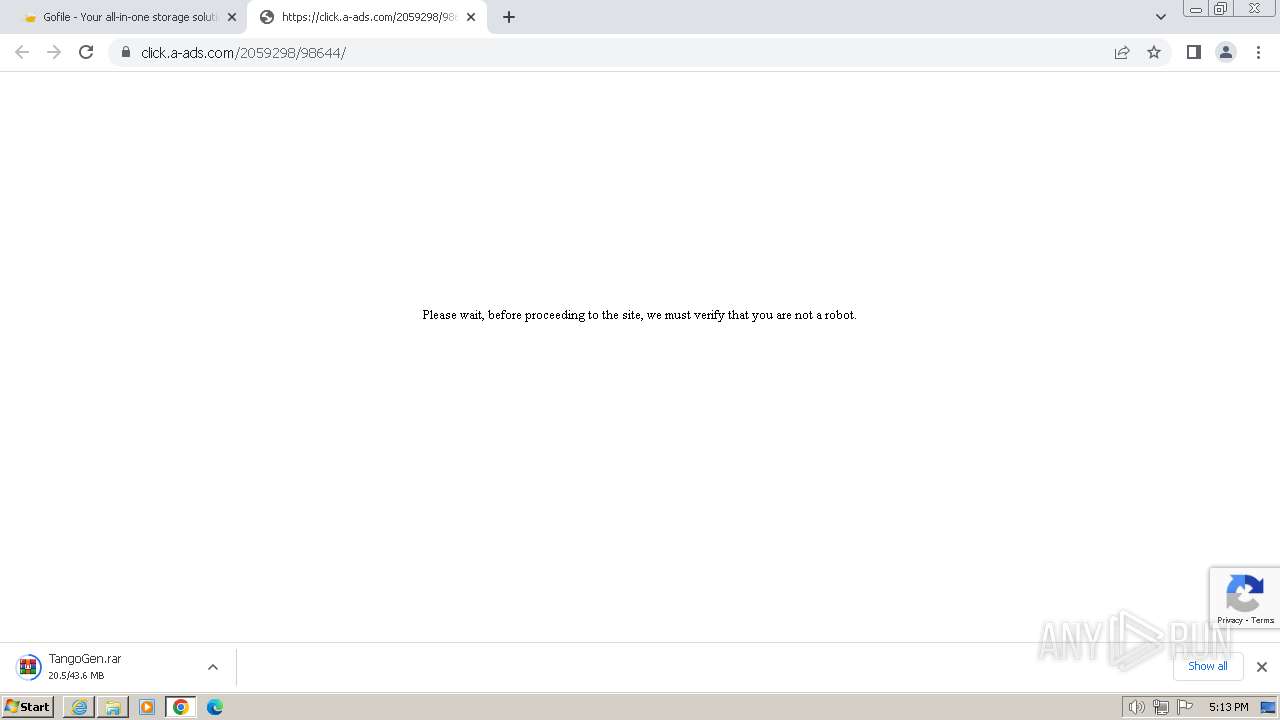Open the network tray icon
This screenshot has height=720, width=1280.
(x=1161, y=707)
